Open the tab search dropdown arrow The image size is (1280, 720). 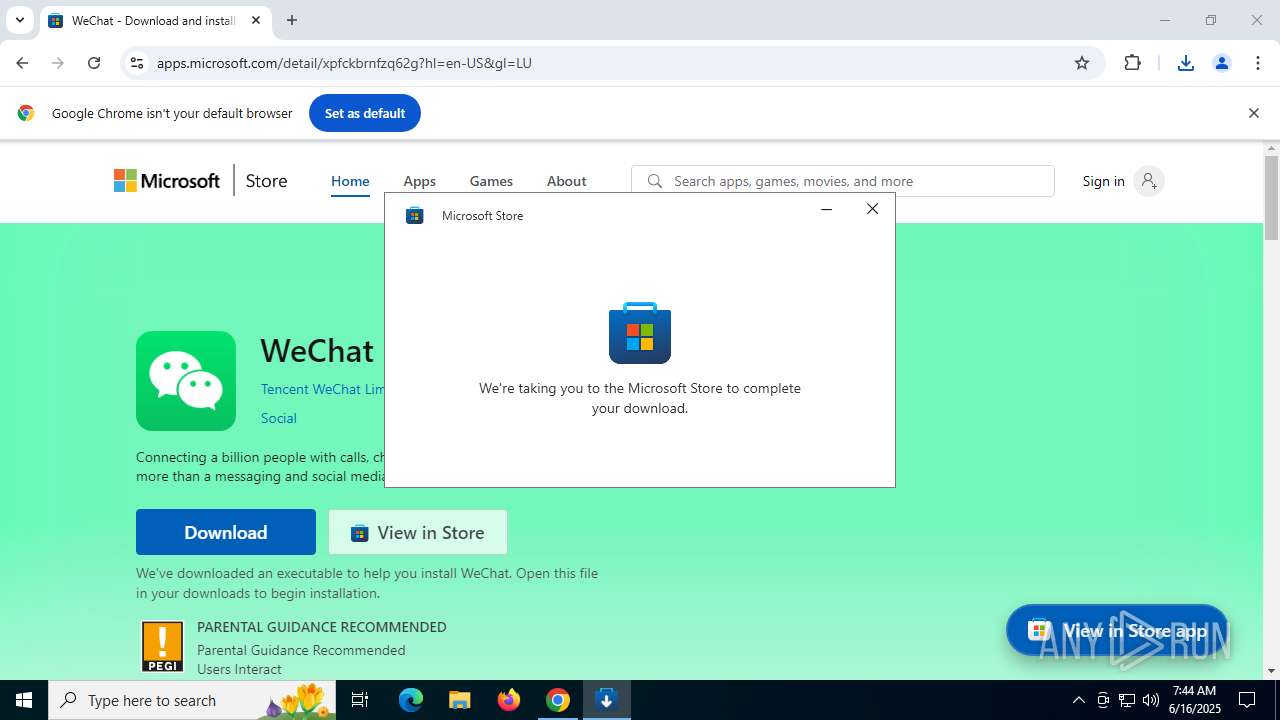tap(19, 20)
